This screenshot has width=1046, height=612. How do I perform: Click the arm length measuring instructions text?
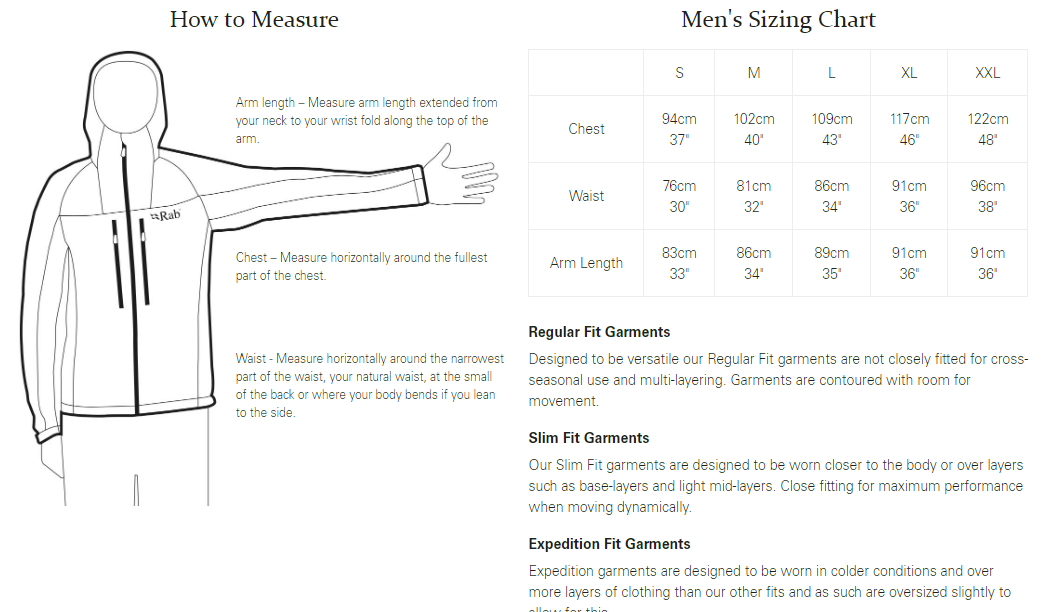click(366, 121)
